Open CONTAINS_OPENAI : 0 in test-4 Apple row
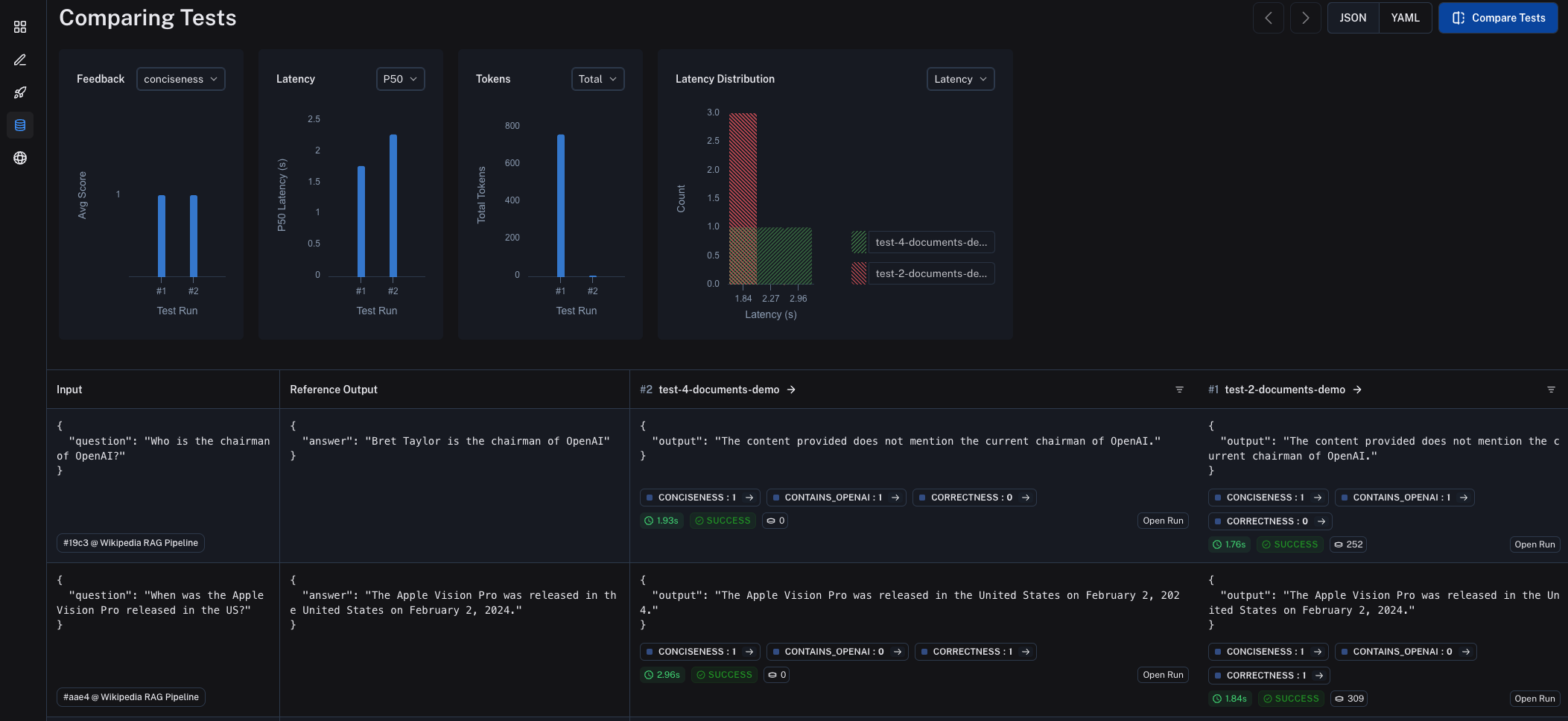Screen dimensions: 1568x721 point(837,652)
